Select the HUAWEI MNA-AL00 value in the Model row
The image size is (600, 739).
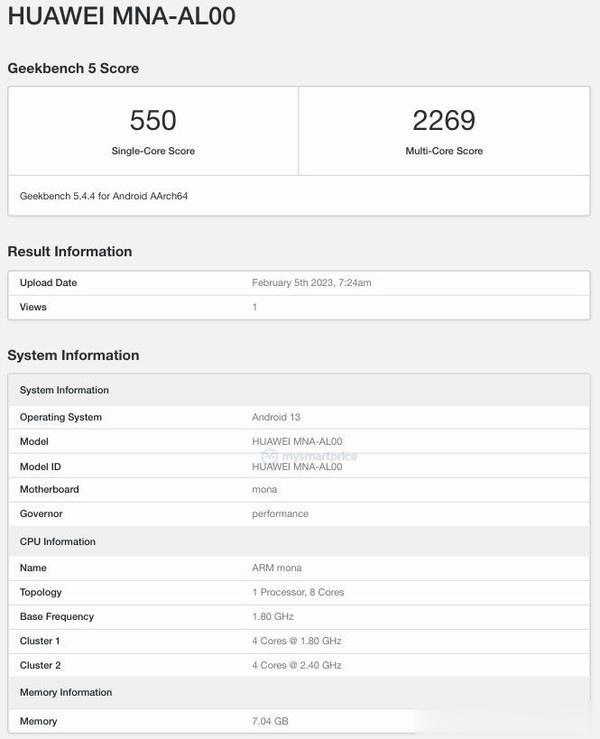pyautogui.click(x=297, y=442)
